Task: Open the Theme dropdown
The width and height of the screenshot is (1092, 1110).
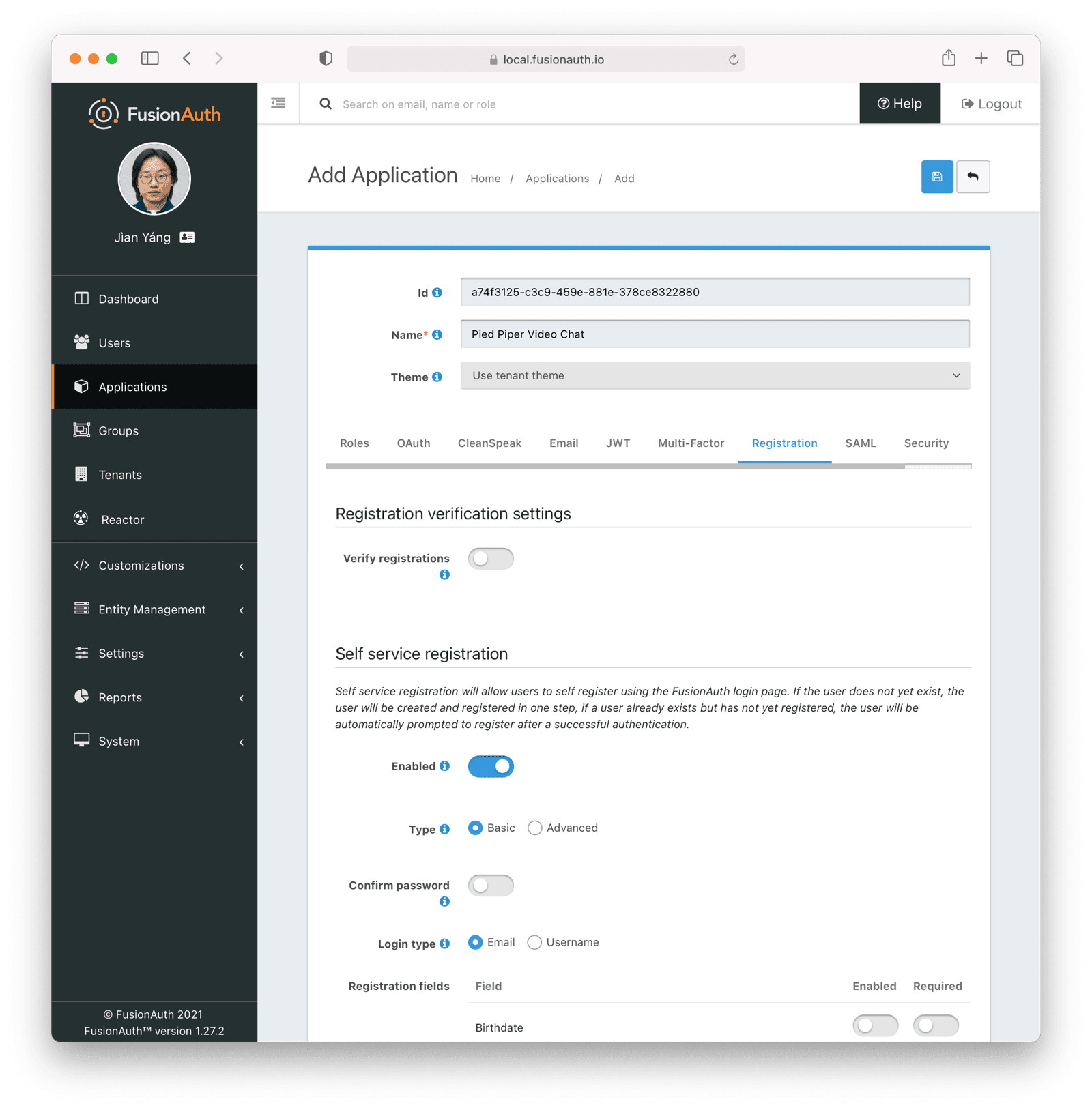Action: click(714, 375)
